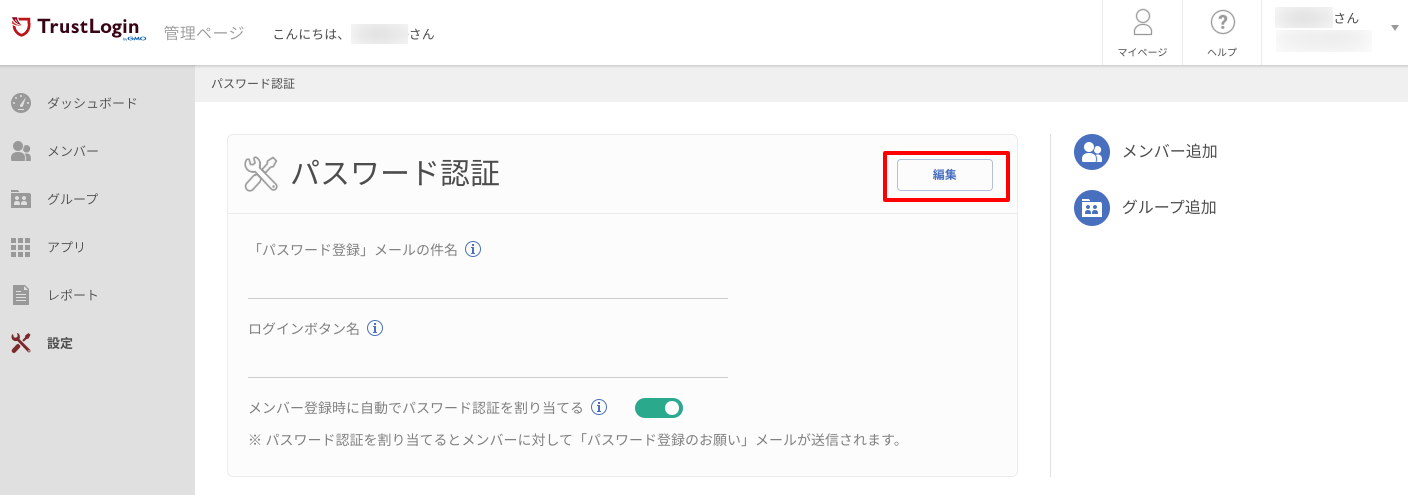Click the 編集 button
The width and height of the screenshot is (1408, 495).
[945, 175]
